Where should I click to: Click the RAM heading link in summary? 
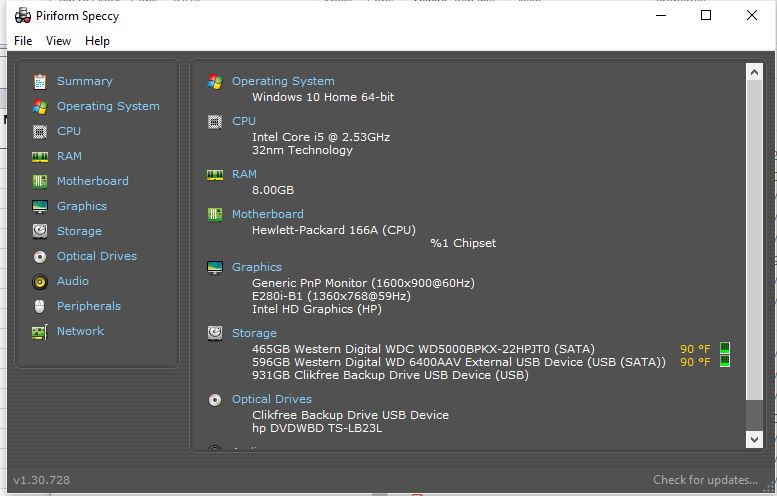pos(244,174)
